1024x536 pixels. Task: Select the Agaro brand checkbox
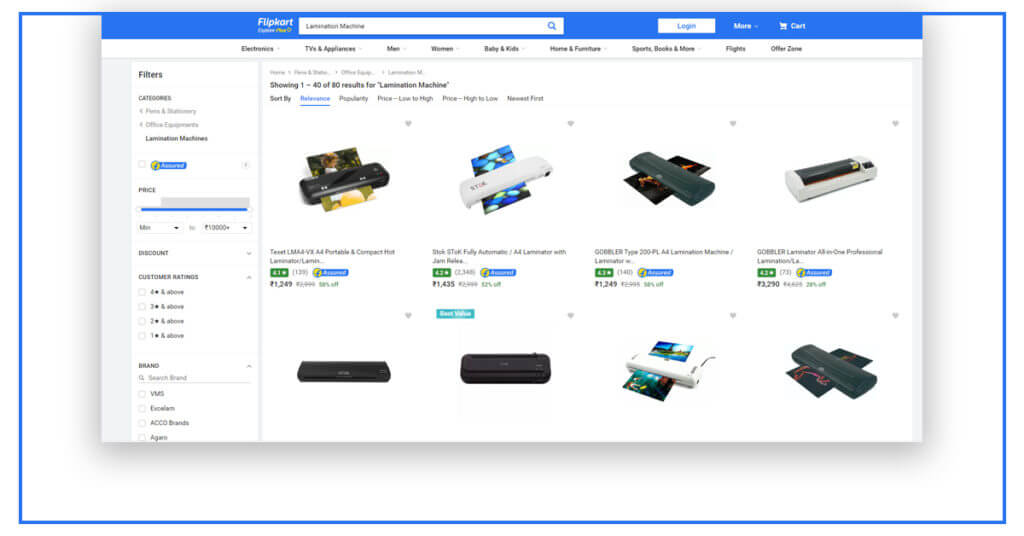click(142, 437)
